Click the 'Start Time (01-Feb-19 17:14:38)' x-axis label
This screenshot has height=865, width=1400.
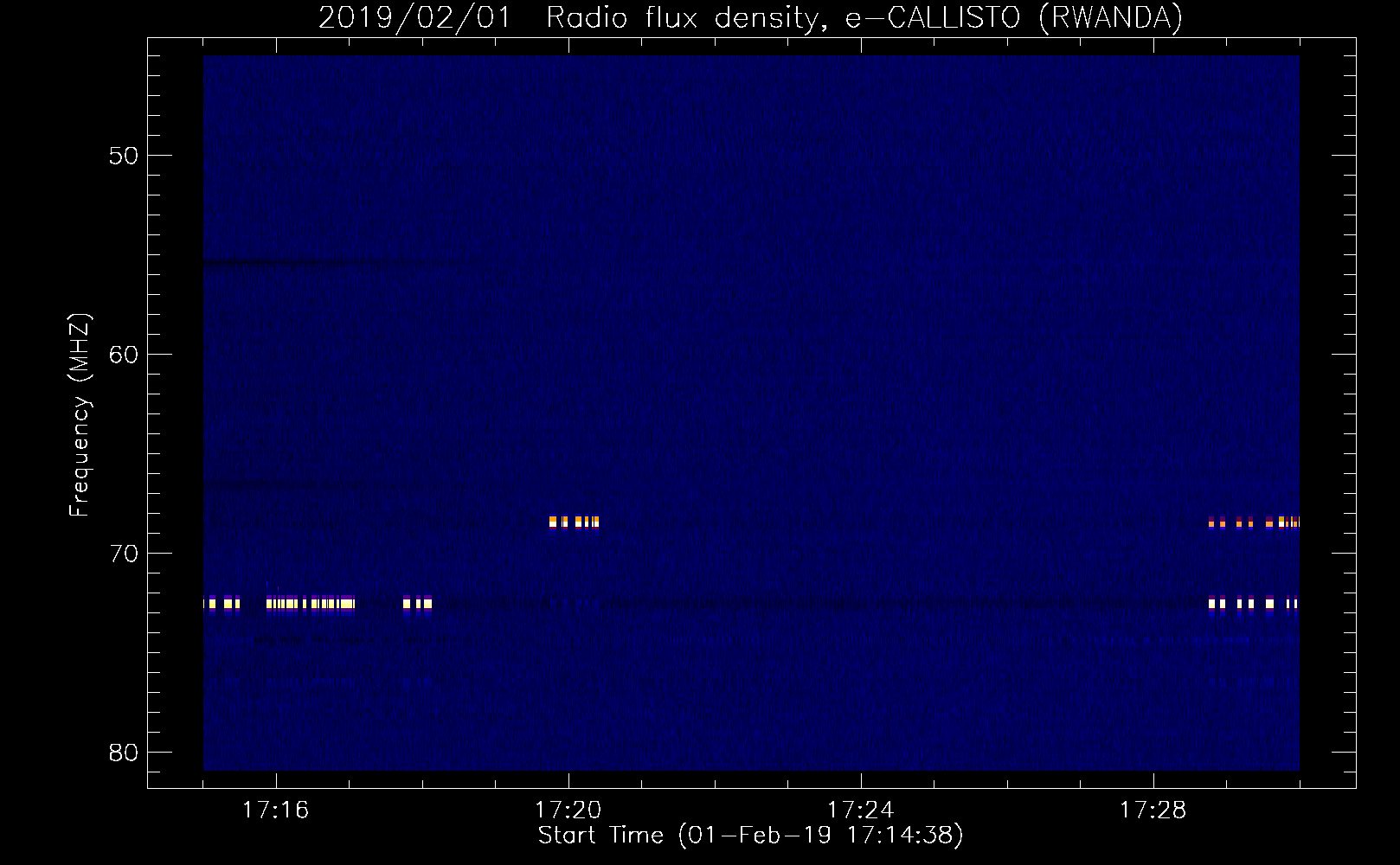(x=750, y=836)
